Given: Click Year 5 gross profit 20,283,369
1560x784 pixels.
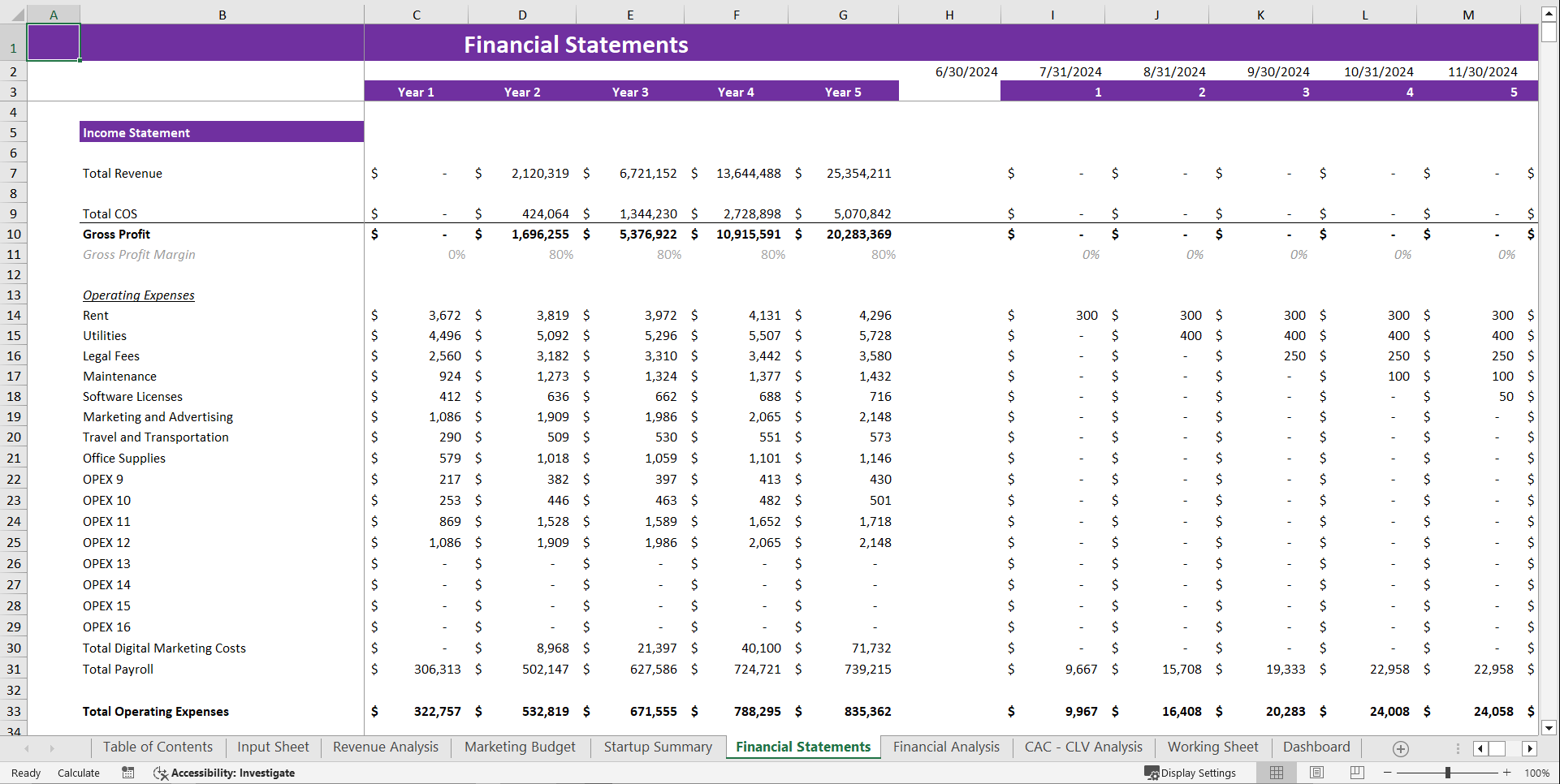Looking at the screenshot, I should click(858, 234).
